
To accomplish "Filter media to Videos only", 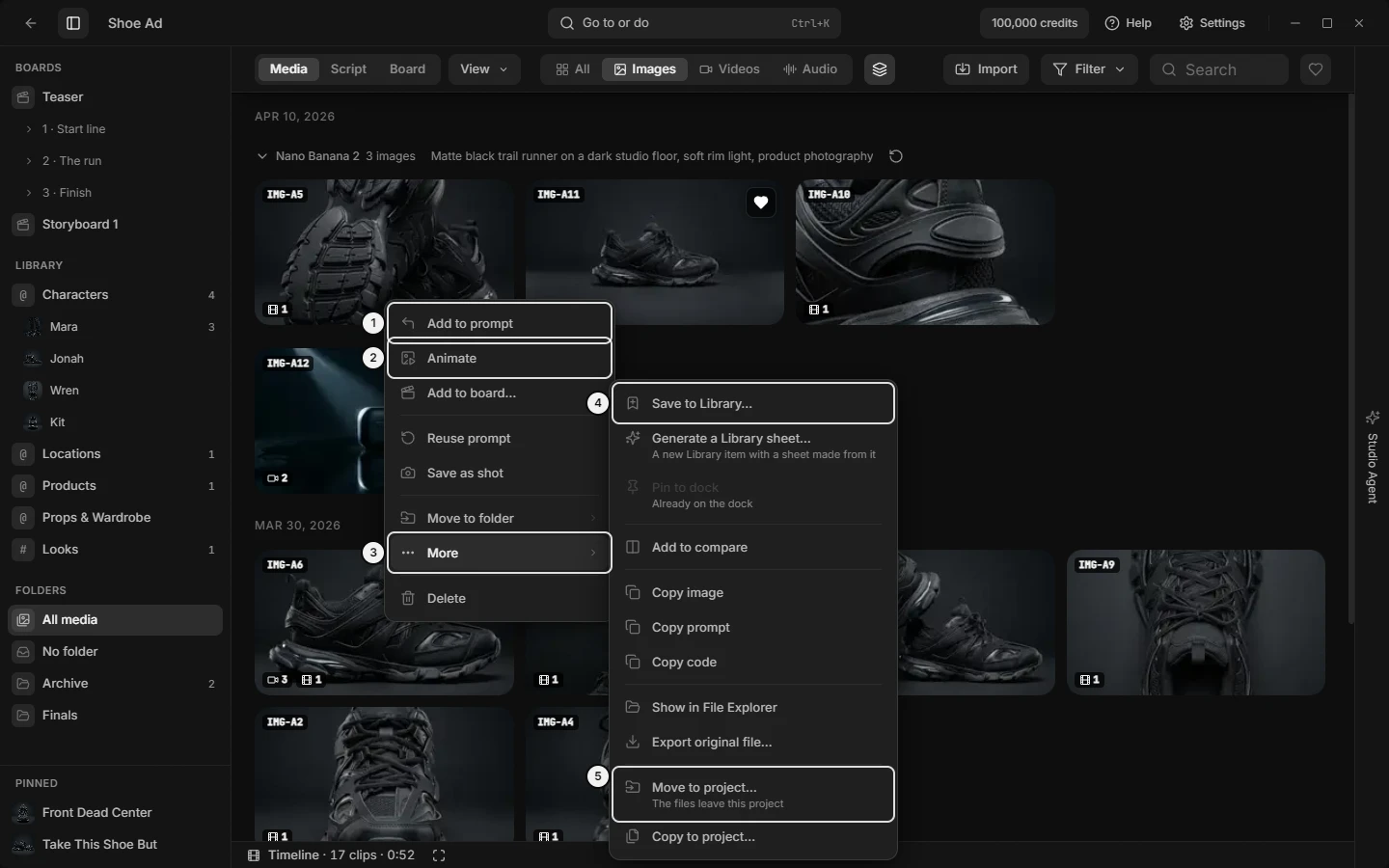I will 729,69.
